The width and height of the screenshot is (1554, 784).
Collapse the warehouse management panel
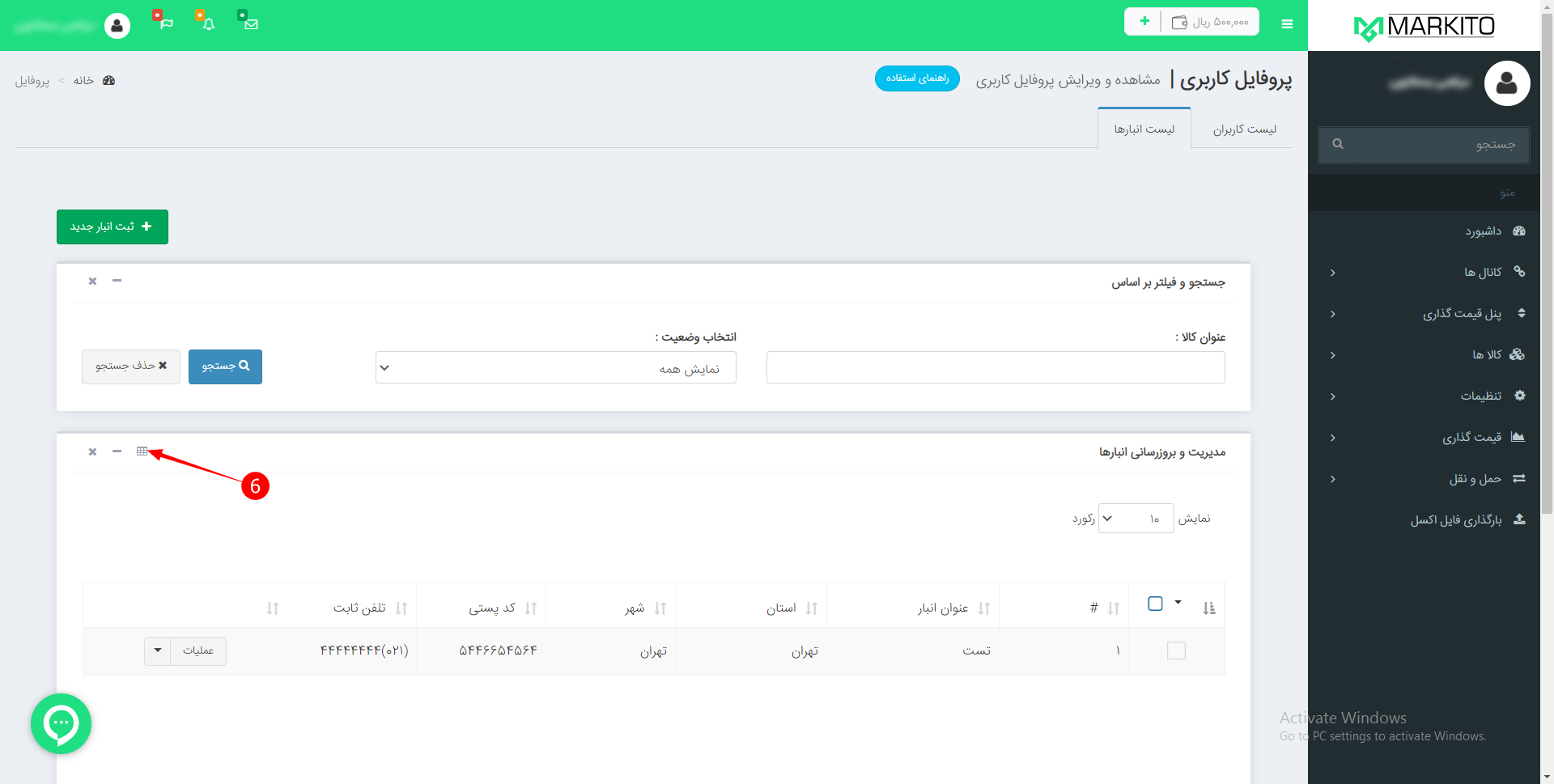[117, 451]
